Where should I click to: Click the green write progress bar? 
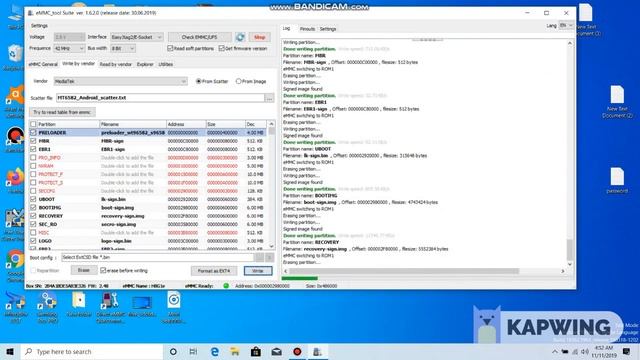tap(300, 278)
